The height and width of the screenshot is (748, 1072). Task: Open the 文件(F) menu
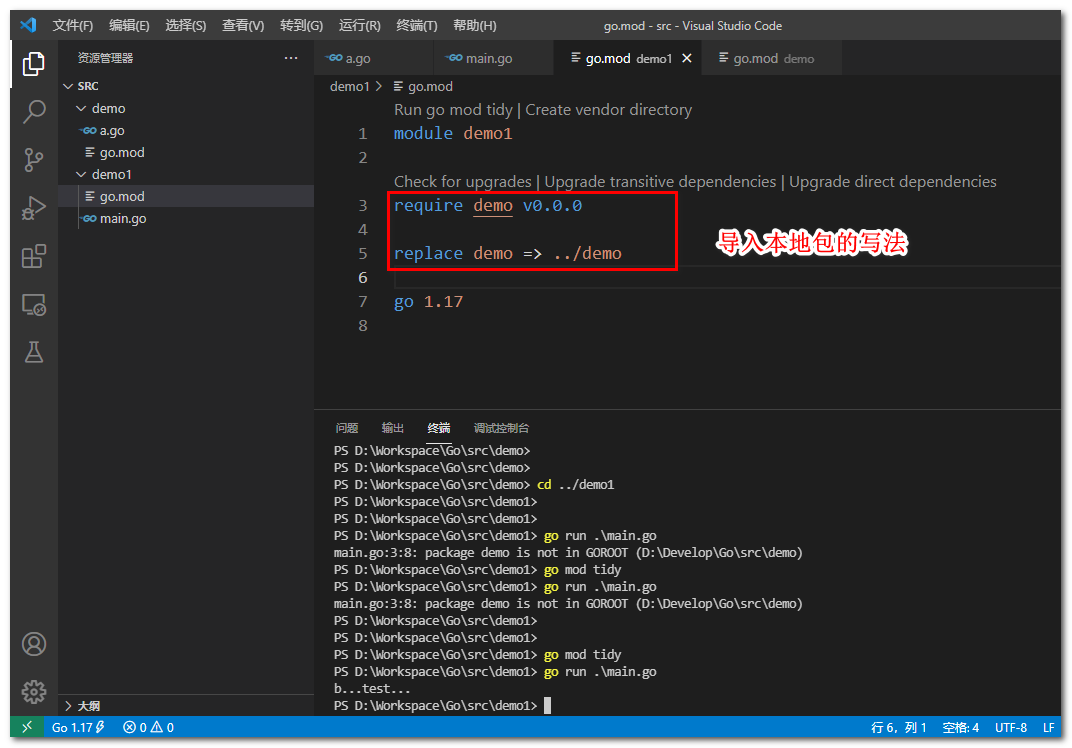click(x=72, y=25)
